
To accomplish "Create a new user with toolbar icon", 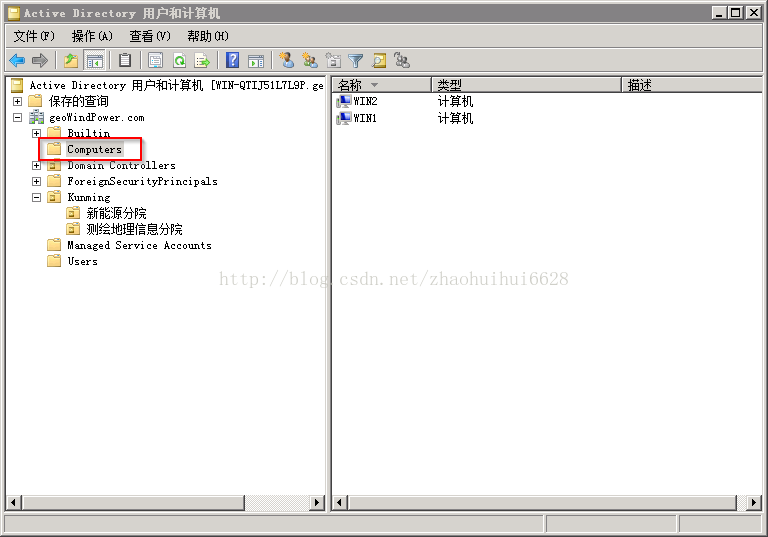I will point(287,60).
